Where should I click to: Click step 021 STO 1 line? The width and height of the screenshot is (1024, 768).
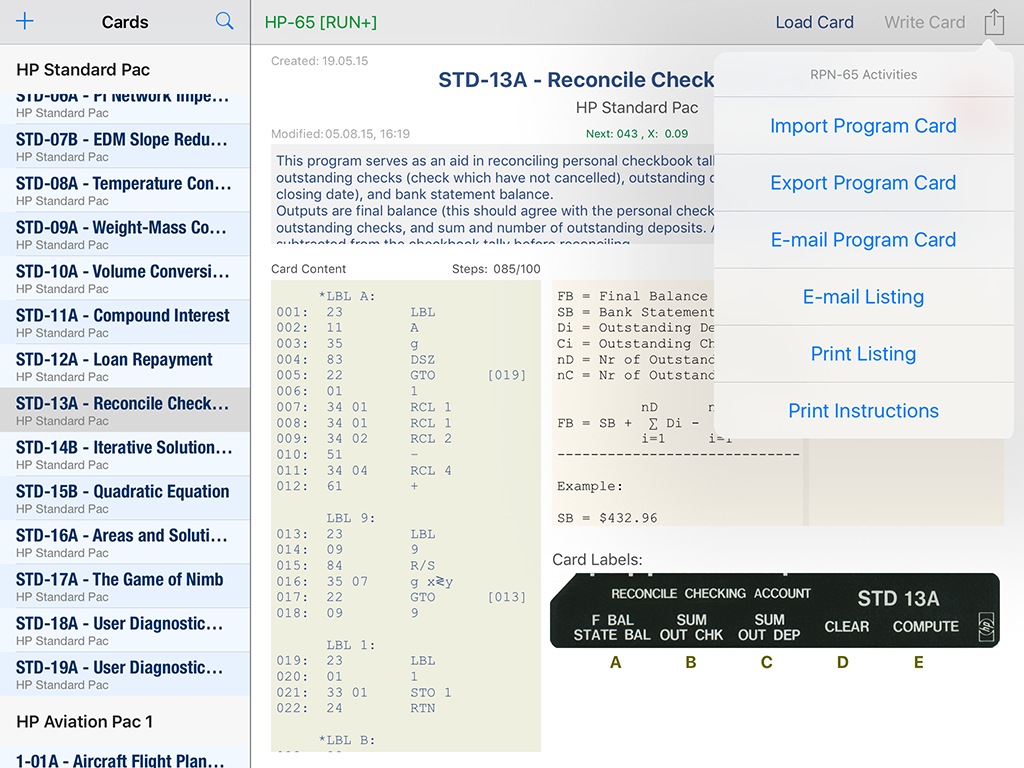[x=364, y=692]
